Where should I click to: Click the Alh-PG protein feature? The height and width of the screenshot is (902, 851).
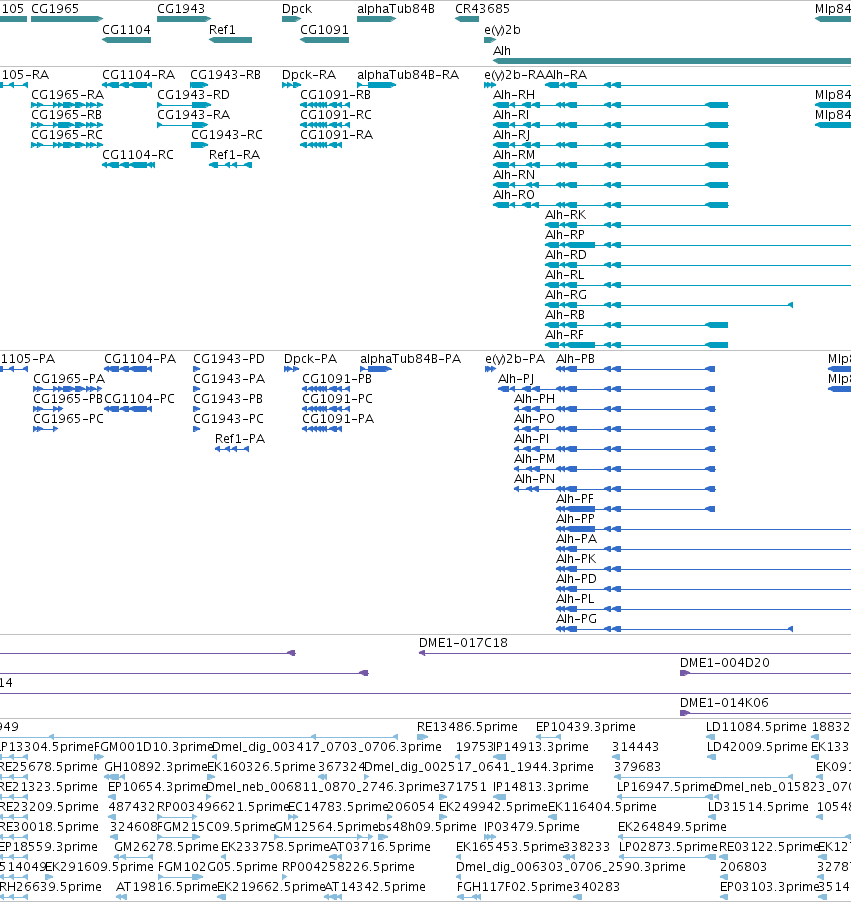coord(674,629)
